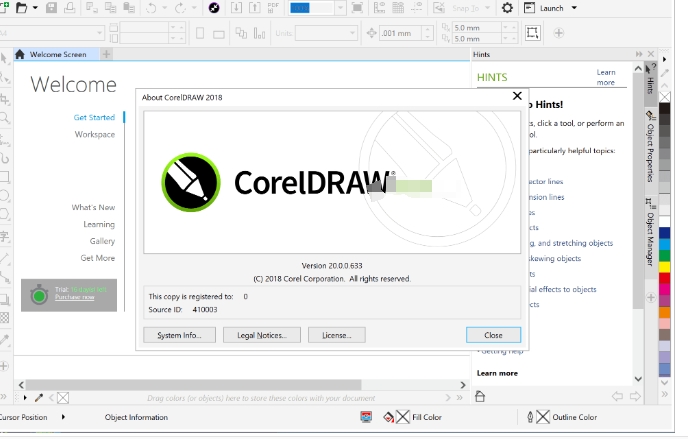
Task: Add a new document tab with plus
Action: (x=106, y=54)
